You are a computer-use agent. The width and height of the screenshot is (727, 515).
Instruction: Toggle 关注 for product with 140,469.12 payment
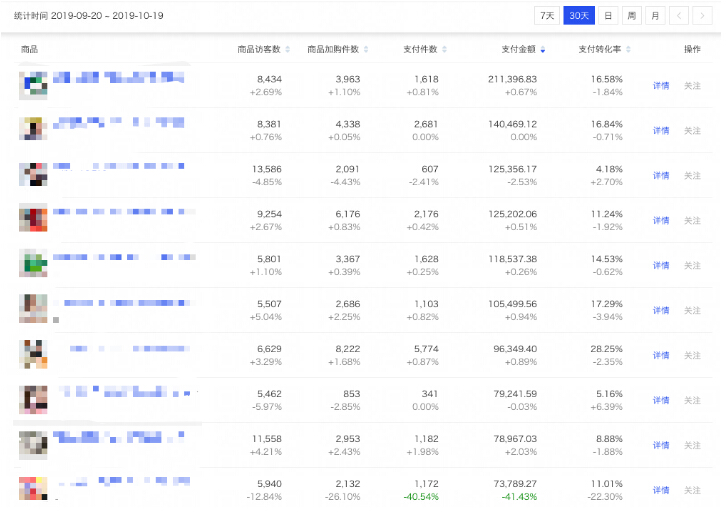point(692,131)
